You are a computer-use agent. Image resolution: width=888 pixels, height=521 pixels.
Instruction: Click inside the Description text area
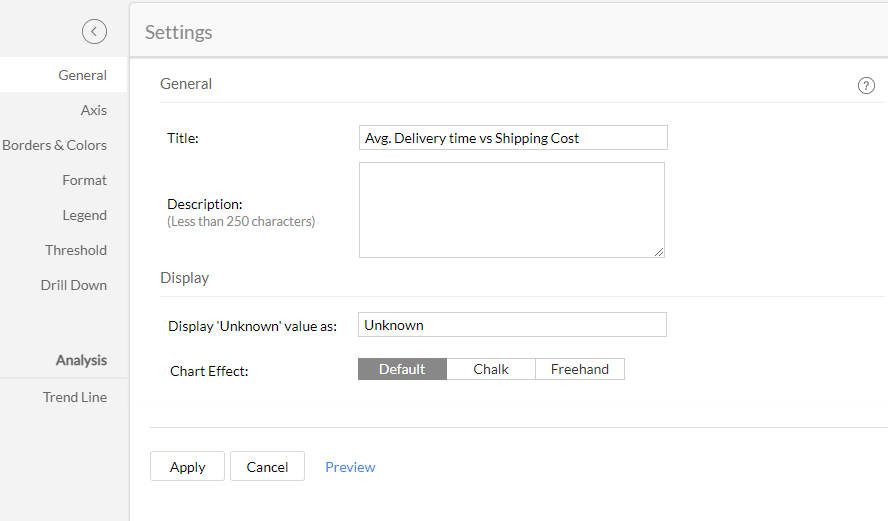[511, 210]
